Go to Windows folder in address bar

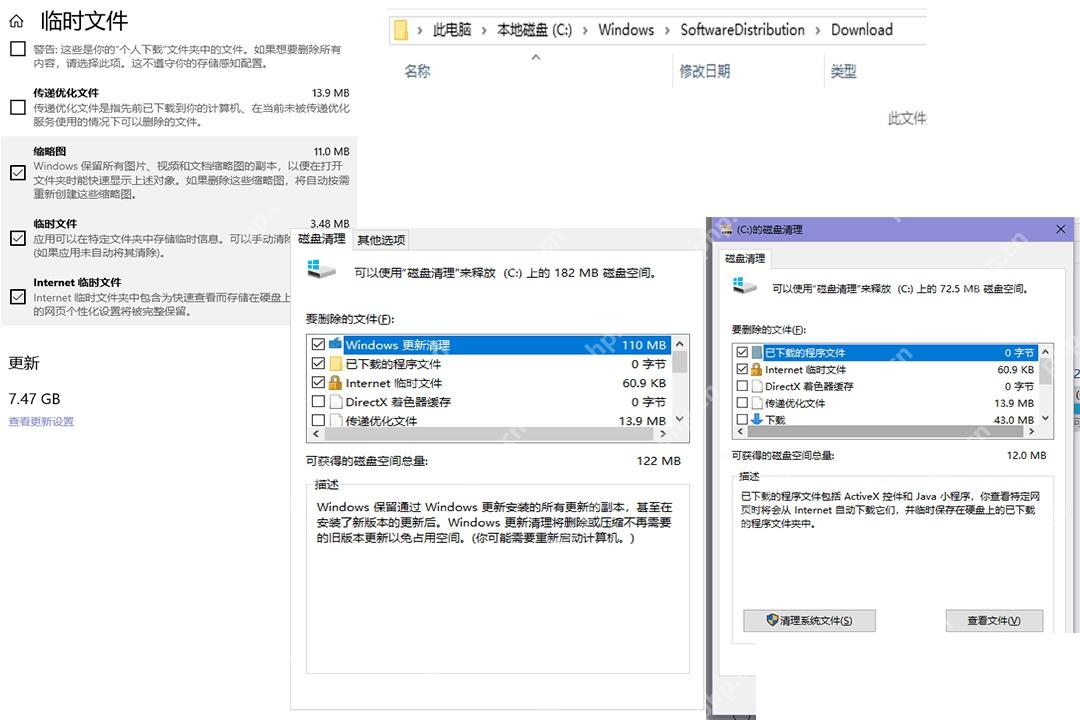coord(626,30)
